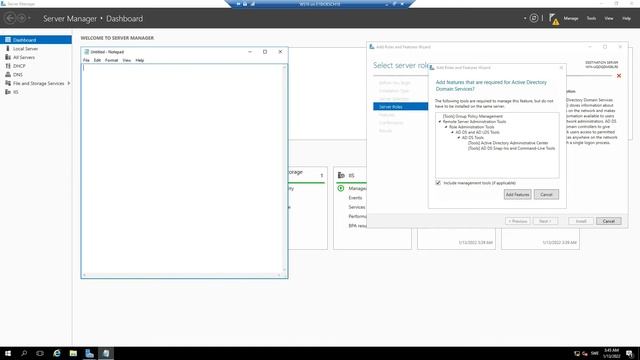640x360 pixels.
Task: Click wizard Install button
Action: 581,221
